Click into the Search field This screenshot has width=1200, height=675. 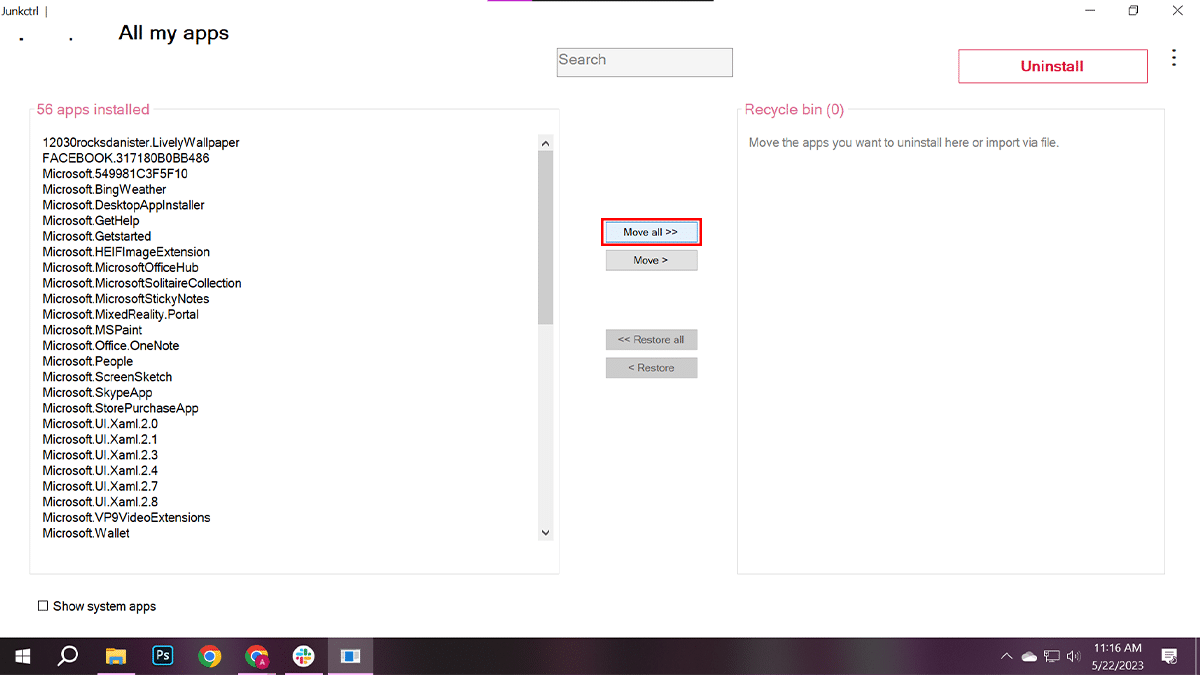[644, 62]
